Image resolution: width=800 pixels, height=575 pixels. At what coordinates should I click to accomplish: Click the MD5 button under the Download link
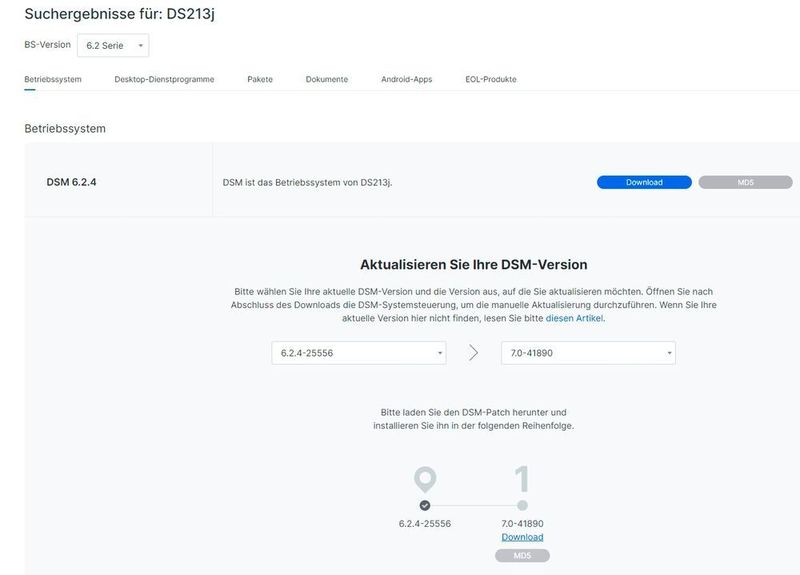click(x=522, y=556)
